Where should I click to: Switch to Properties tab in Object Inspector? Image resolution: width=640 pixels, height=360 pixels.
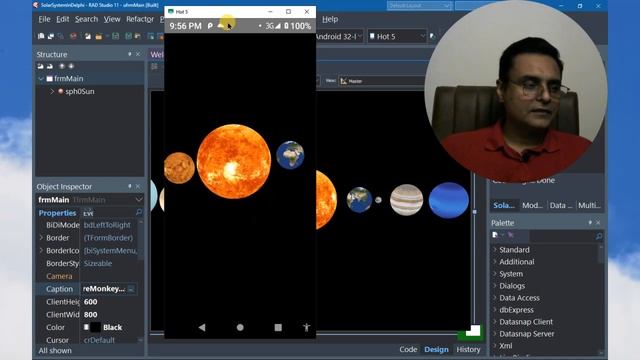pos(57,213)
